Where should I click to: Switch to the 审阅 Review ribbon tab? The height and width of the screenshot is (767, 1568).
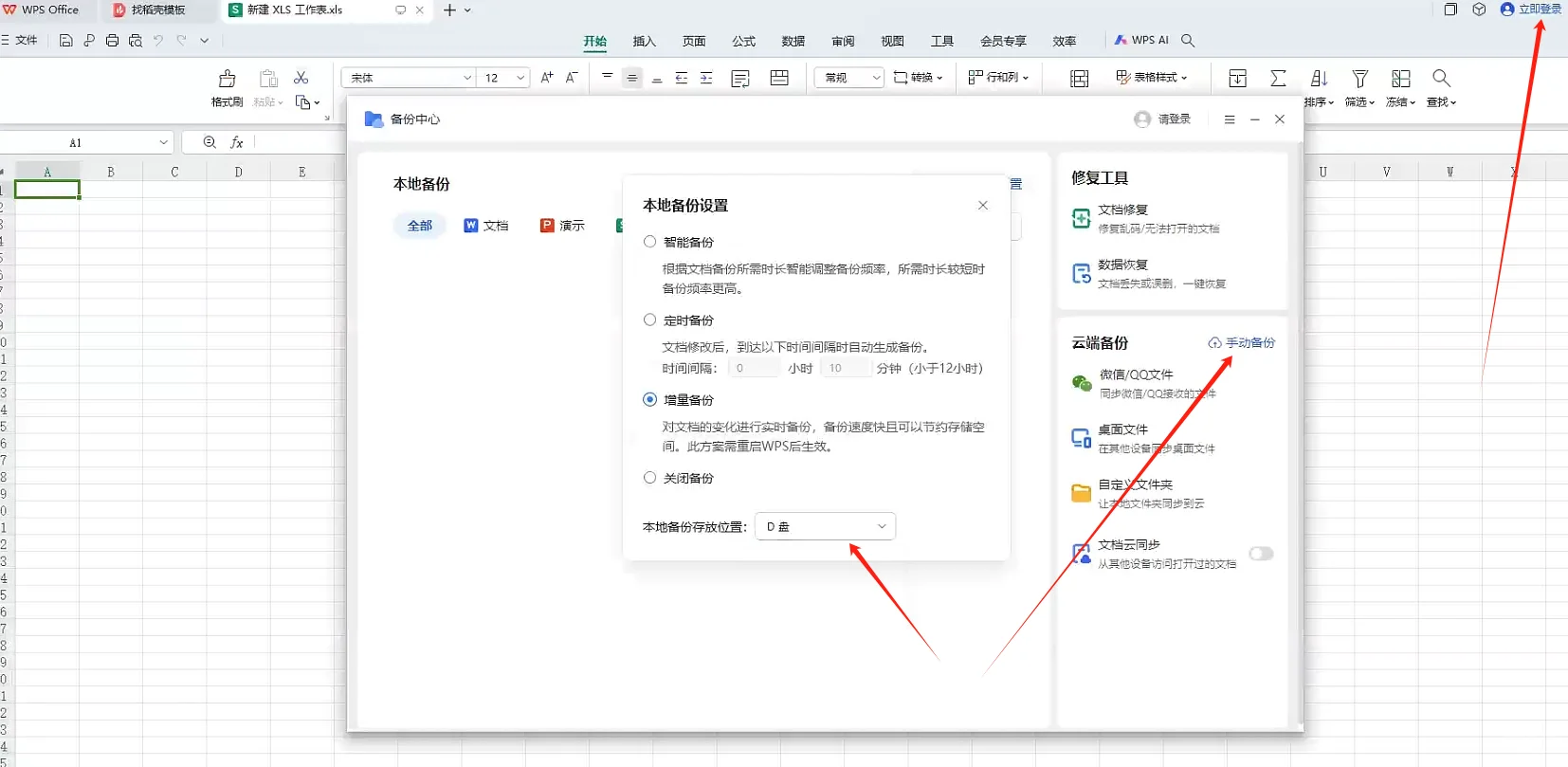point(843,41)
